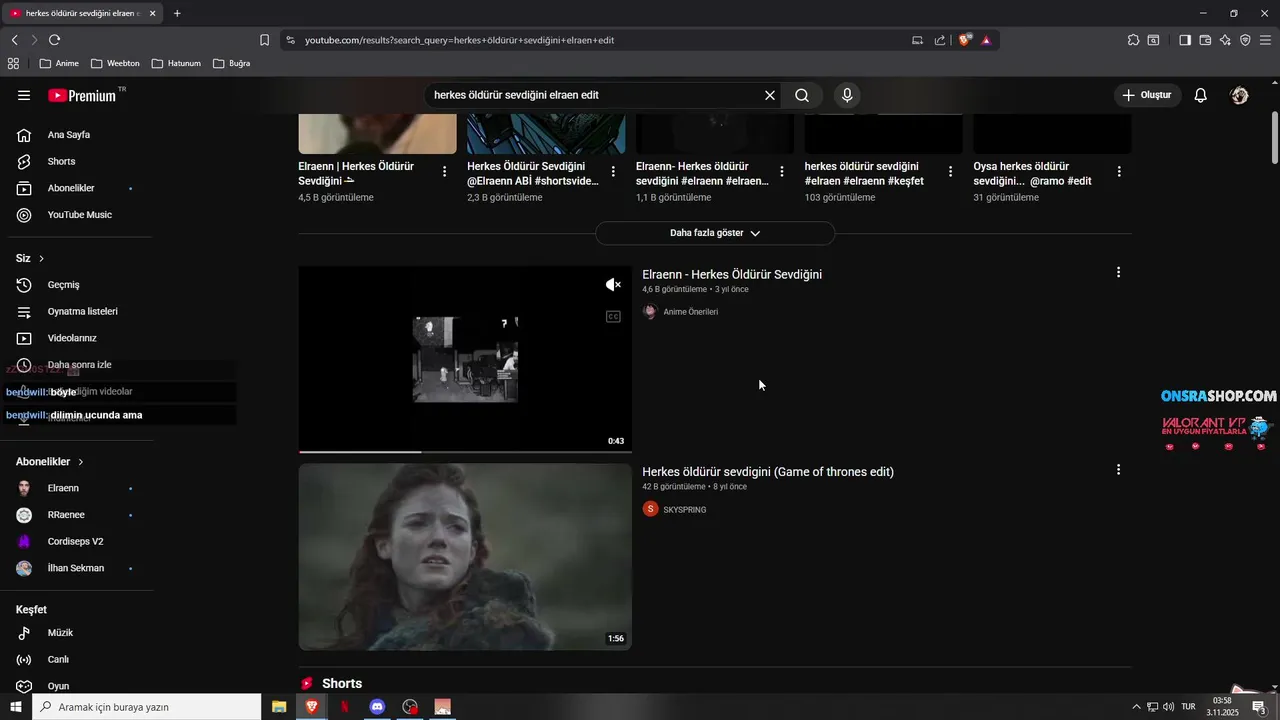Adjust volume via the system tray speaker icon
Image resolution: width=1280 pixels, height=720 pixels.
[1169, 707]
